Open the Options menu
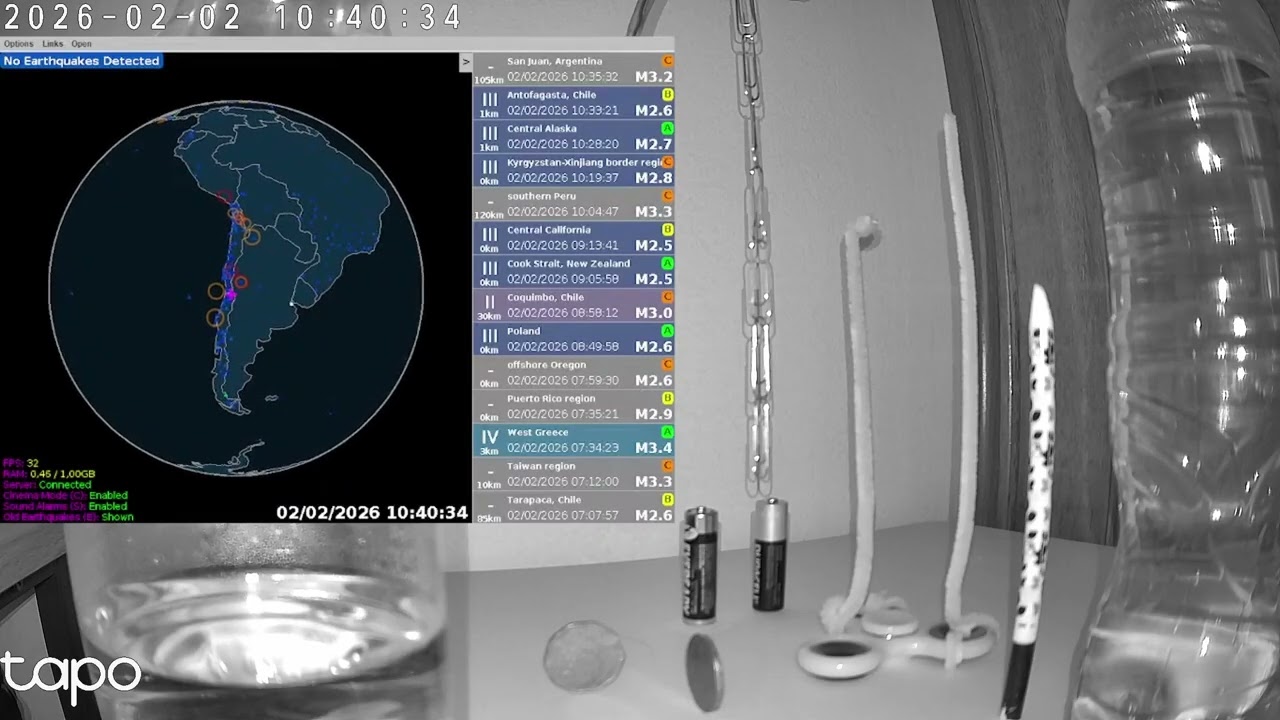Screen dimensions: 1280x720 point(18,44)
